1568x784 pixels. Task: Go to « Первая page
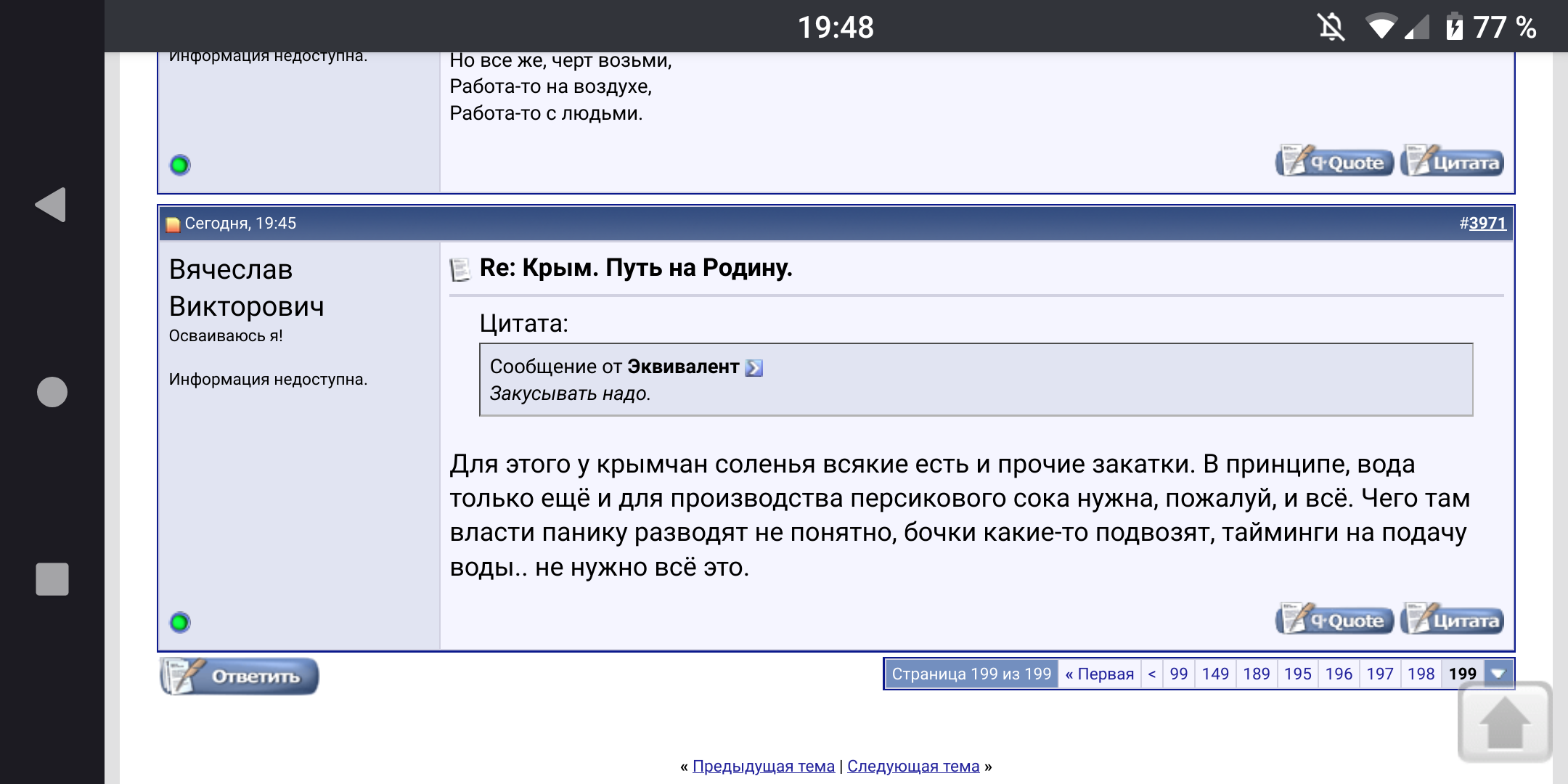click(1099, 674)
